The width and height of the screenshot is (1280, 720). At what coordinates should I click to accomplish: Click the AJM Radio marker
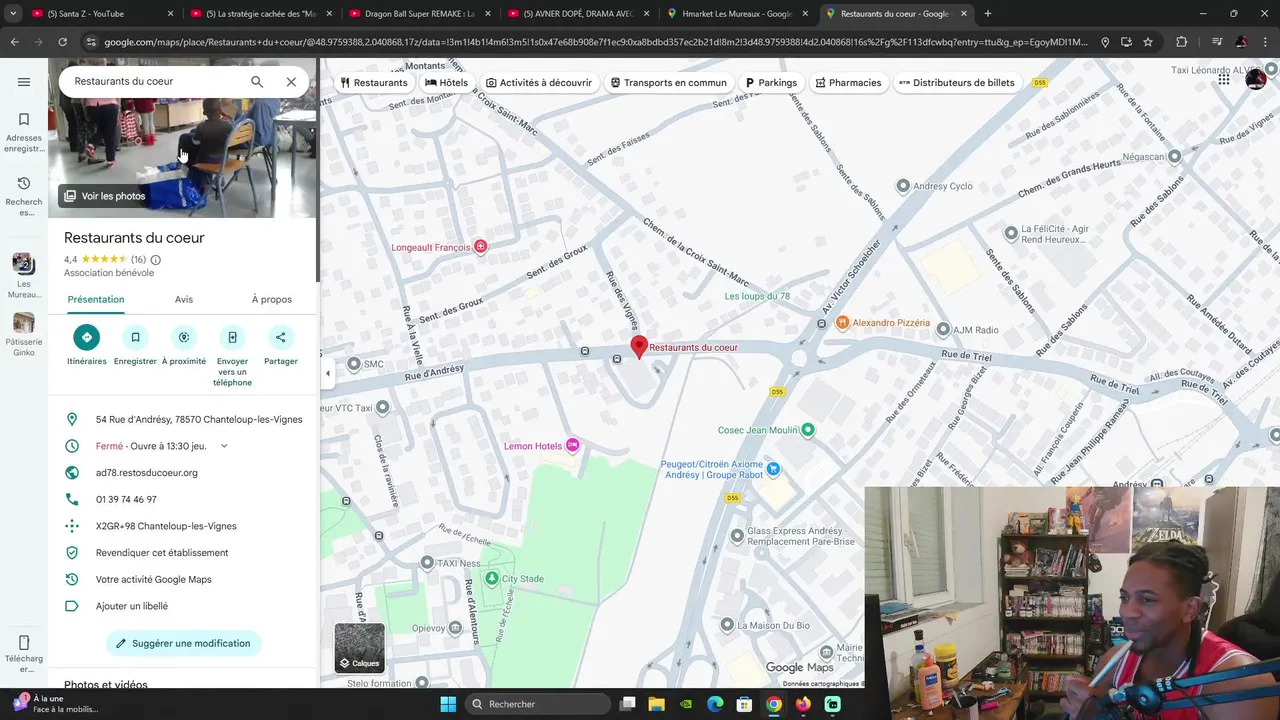[942, 330]
